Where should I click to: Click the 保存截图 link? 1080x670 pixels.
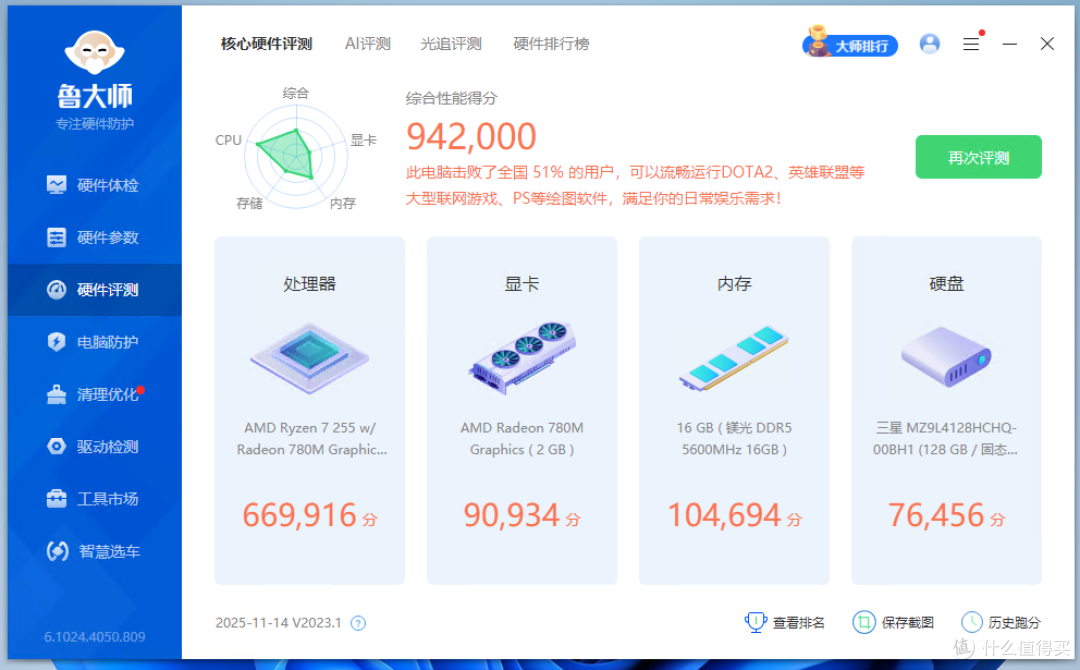point(893,622)
